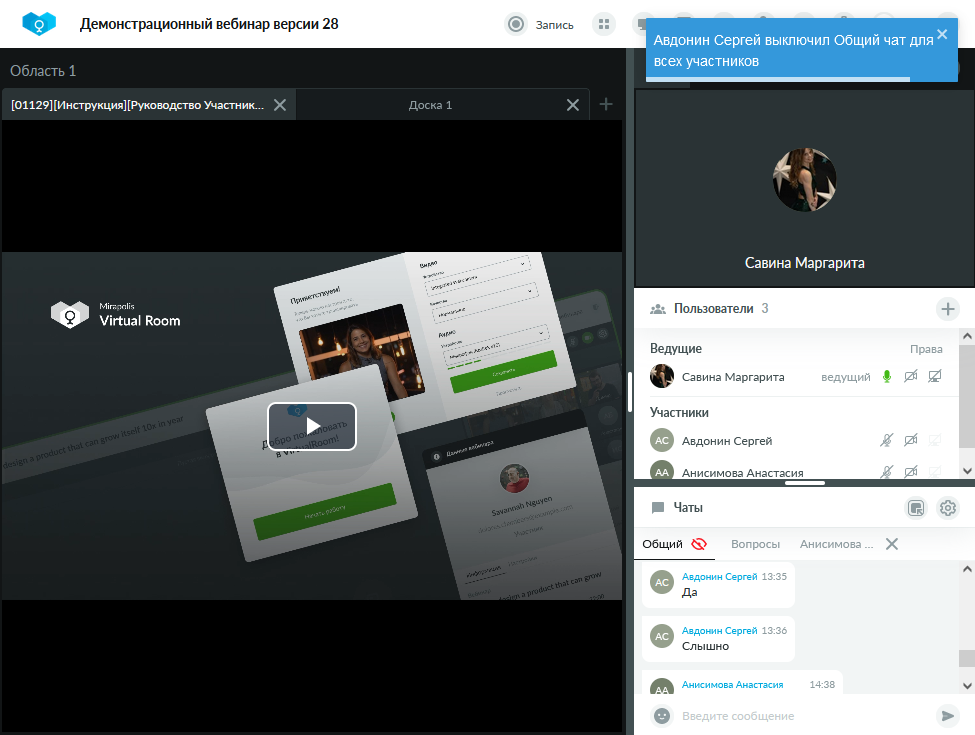This screenshot has height=735, width=975.
Task: Select the [01129][Инструкция] document tab
Action: coord(137,105)
